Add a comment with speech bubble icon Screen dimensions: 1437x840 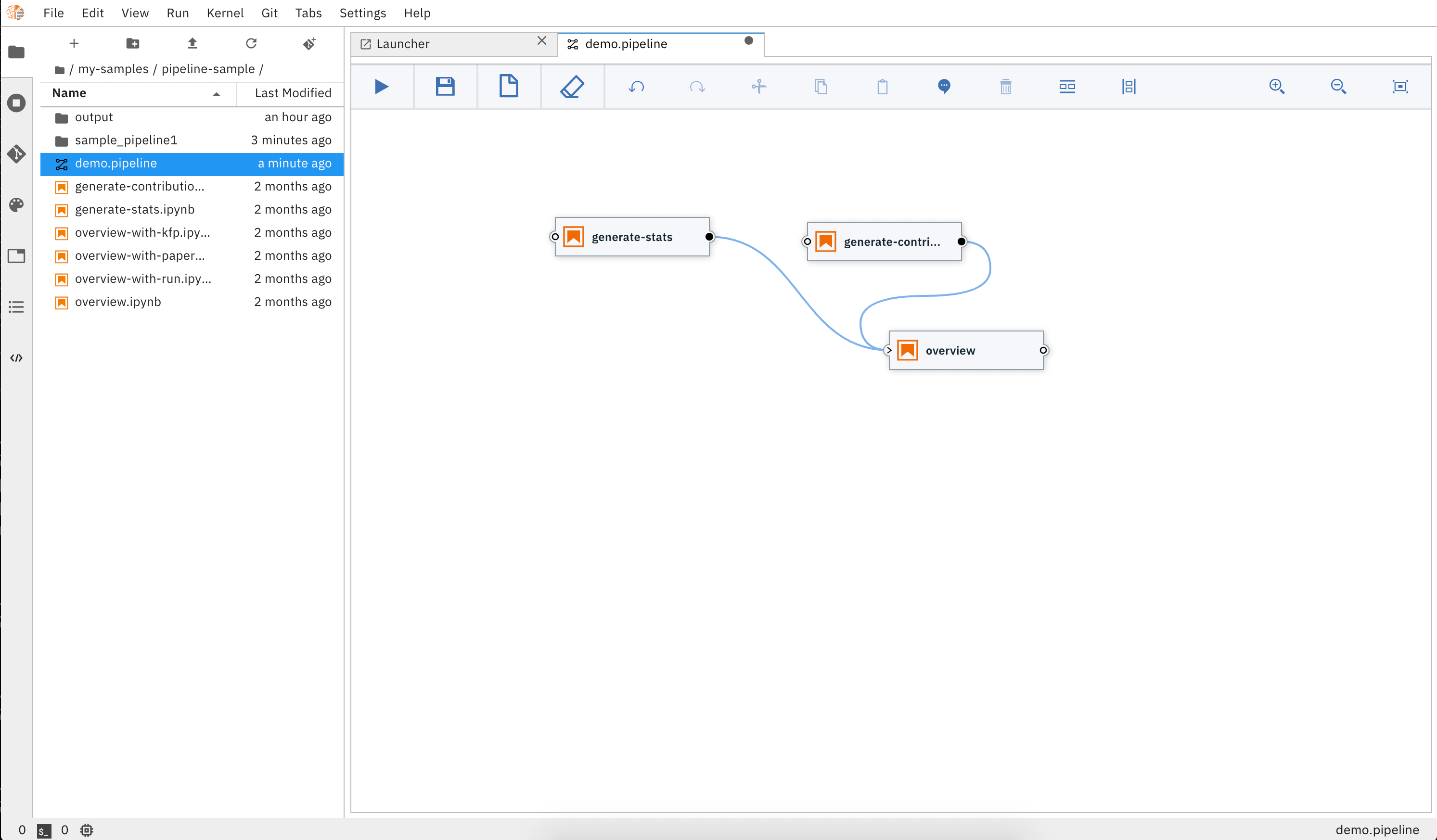tap(944, 87)
